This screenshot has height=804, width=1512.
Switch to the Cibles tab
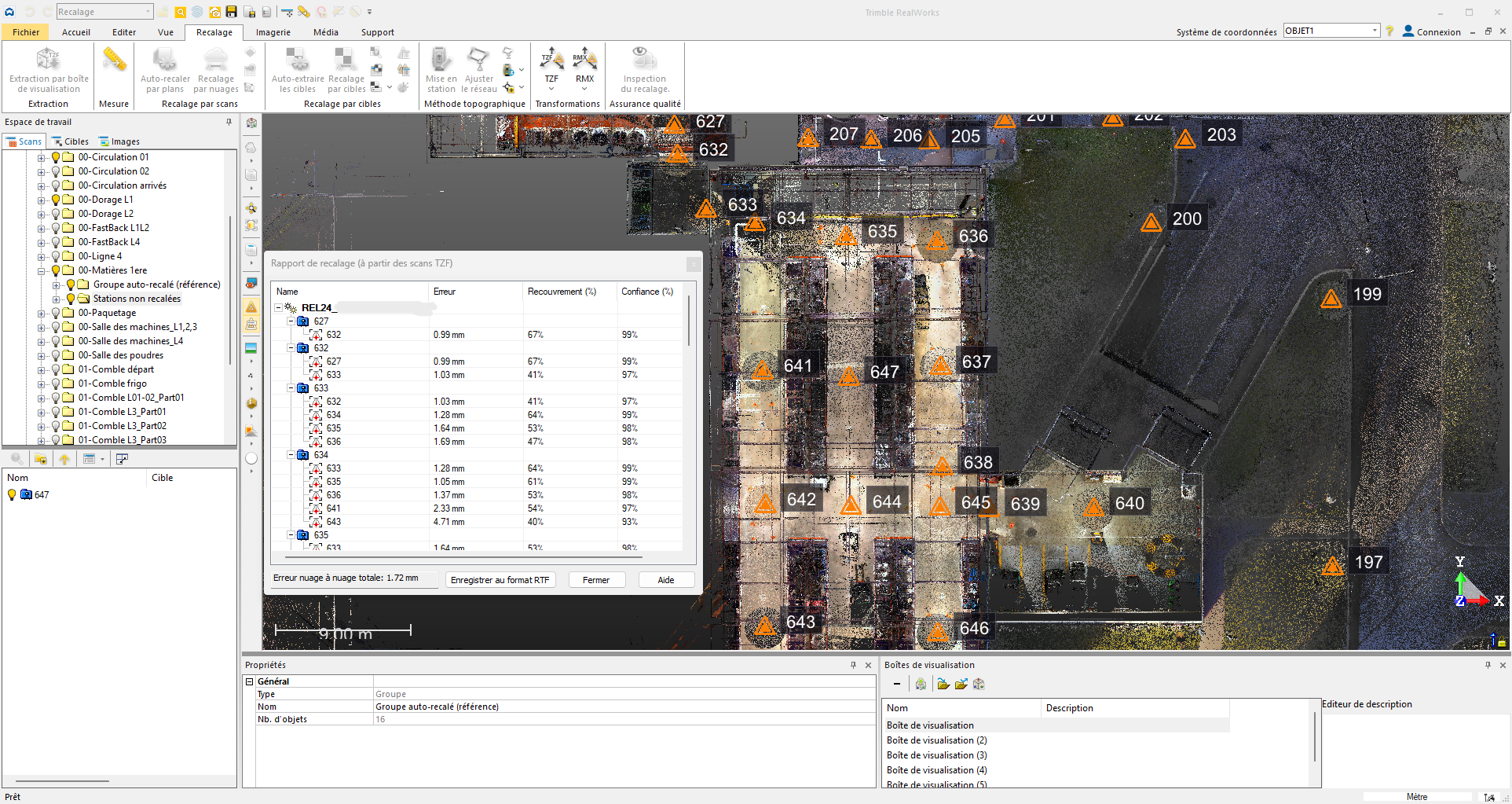(70, 141)
